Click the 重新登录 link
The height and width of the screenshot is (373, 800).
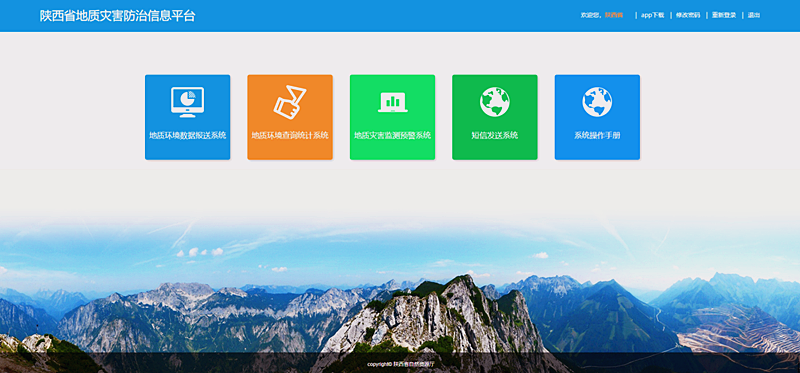(x=724, y=15)
